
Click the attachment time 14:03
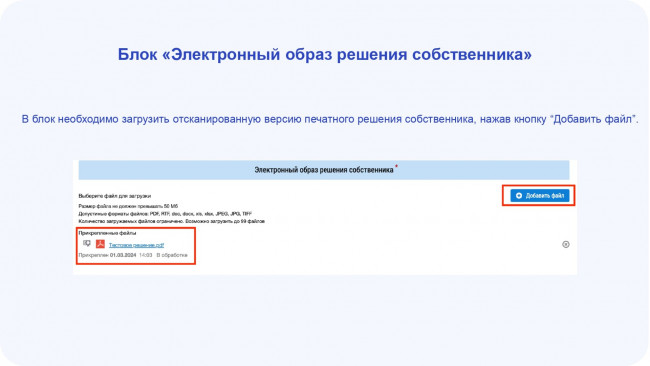146,255
